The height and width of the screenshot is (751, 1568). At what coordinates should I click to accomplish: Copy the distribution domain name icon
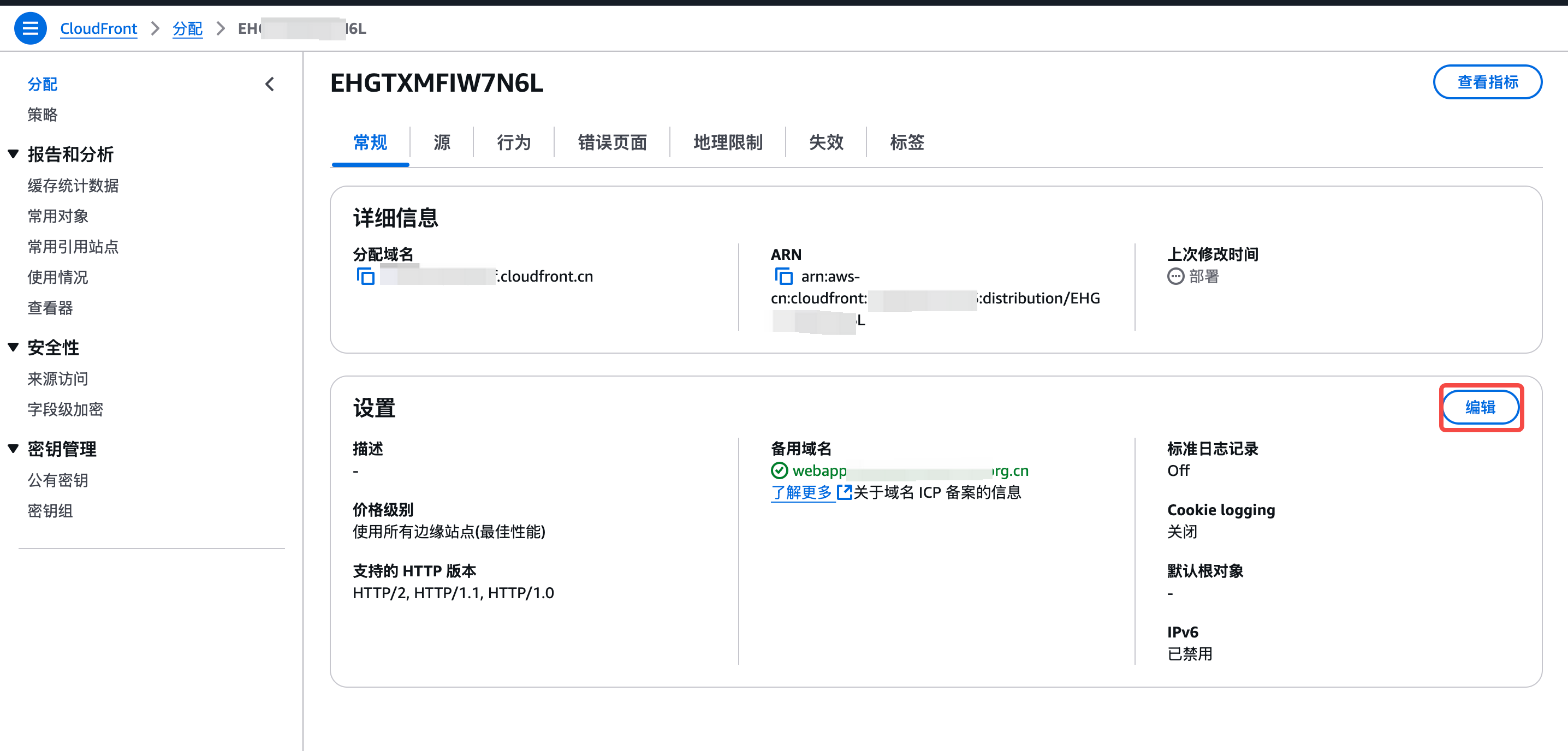(365, 276)
